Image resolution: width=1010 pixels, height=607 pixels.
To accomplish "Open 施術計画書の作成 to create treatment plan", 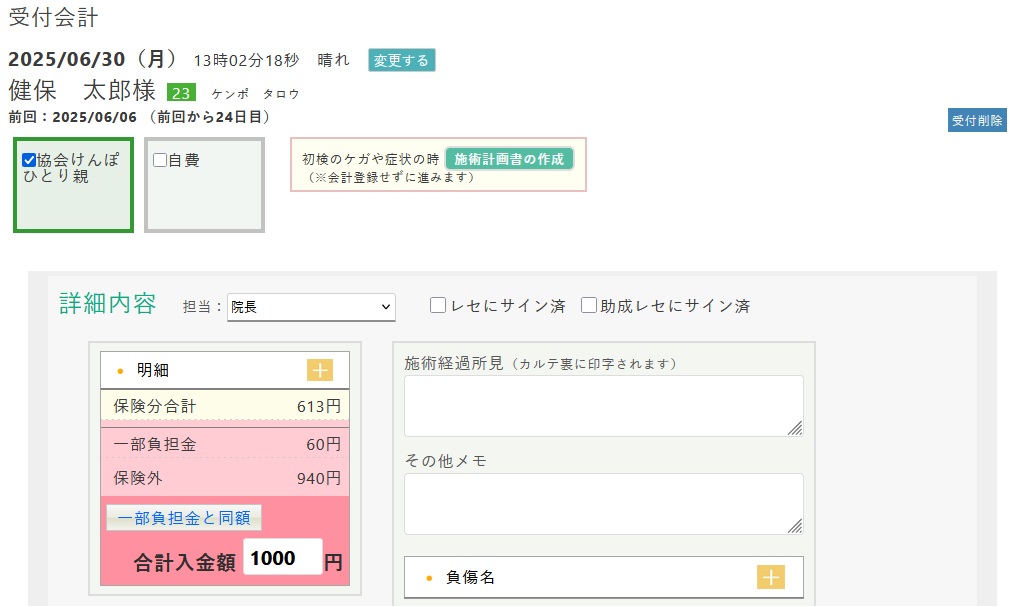I will tap(512, 156).
